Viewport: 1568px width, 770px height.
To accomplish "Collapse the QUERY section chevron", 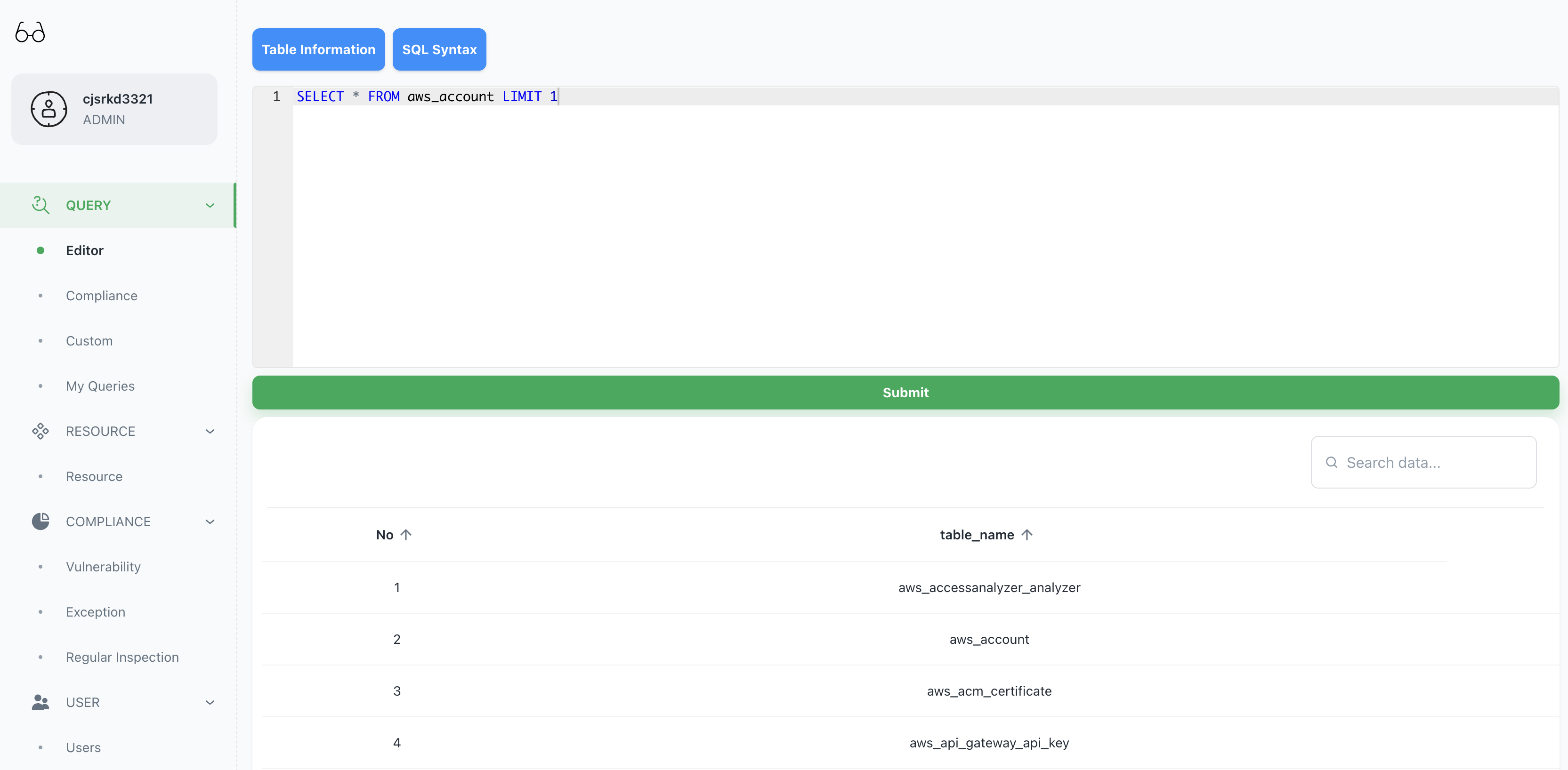I will (210, 205).
